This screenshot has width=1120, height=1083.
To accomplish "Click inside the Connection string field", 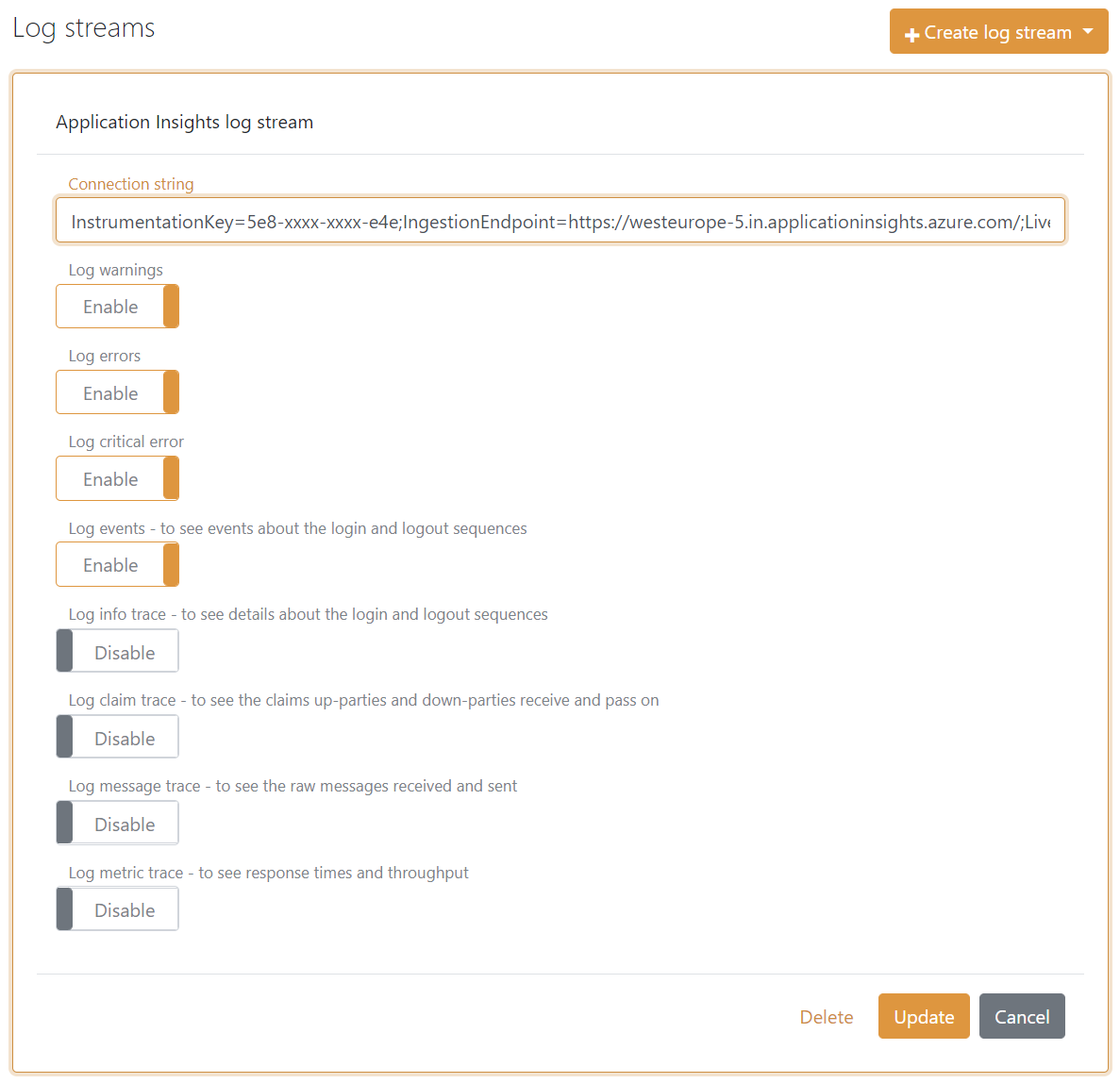I will pos(560,220).
